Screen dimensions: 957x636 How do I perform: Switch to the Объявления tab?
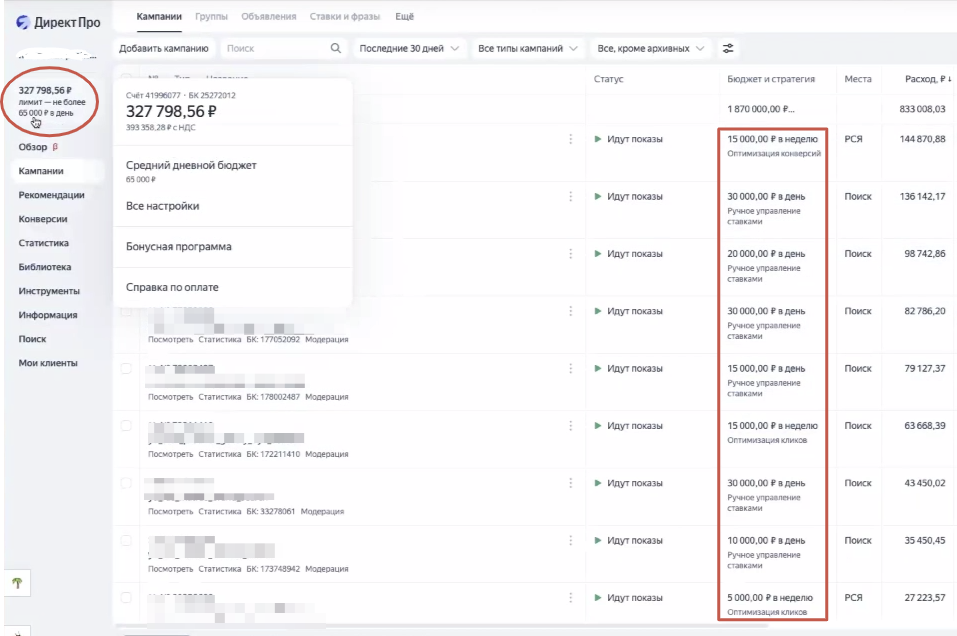point(269,16)
